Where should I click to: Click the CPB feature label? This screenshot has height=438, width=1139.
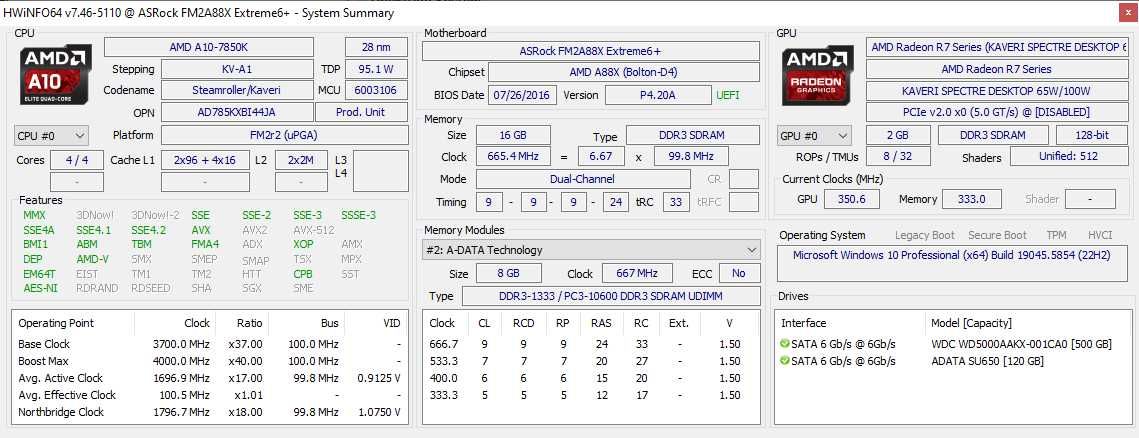point(303,274)
